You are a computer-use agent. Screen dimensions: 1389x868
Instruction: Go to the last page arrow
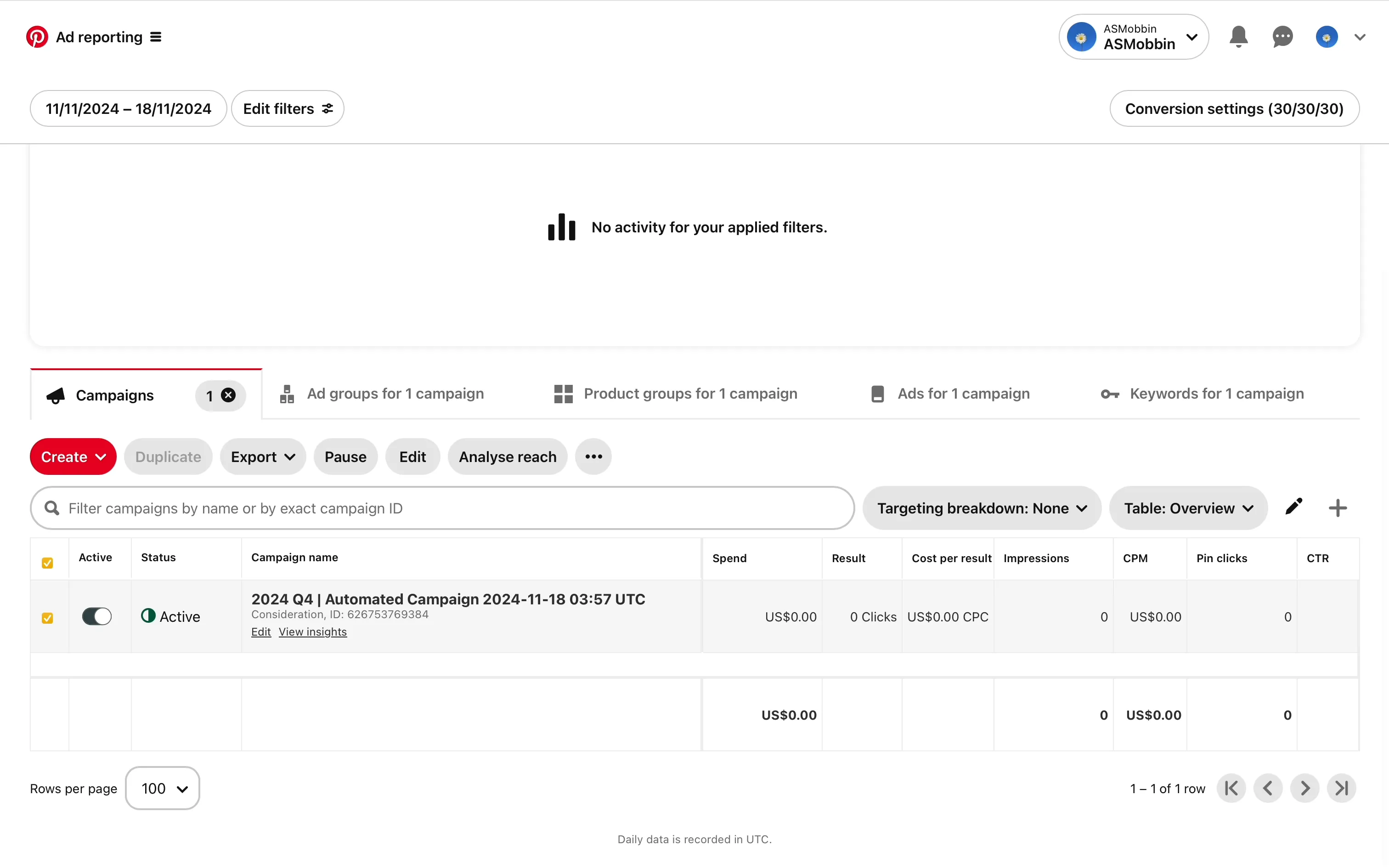click(x=1341, y=788)
